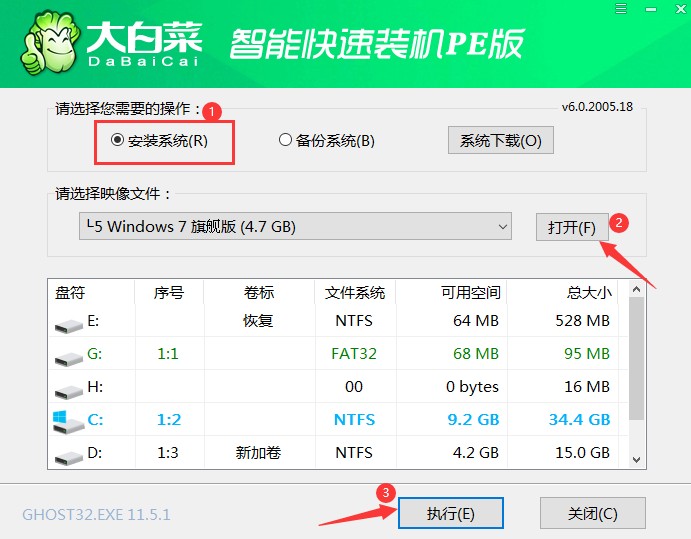Click the E: drive icon

click(x=69, y=326)
